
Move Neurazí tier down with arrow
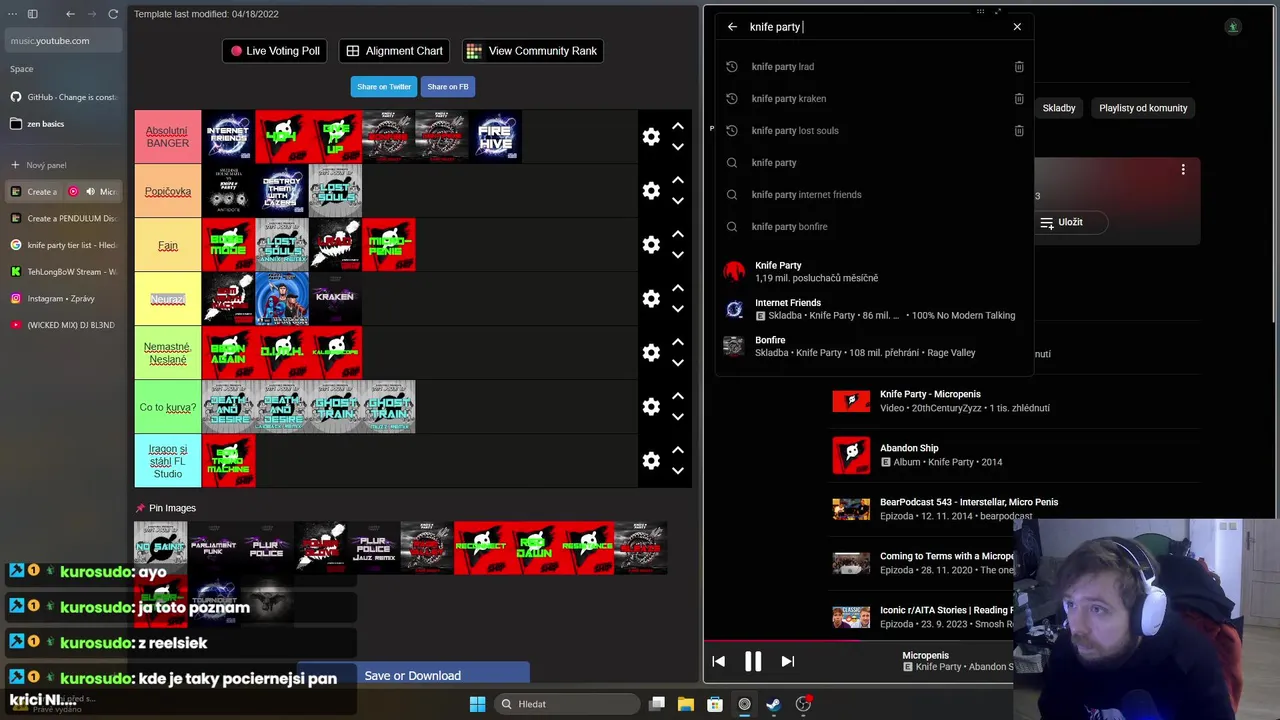pos(678,309)
